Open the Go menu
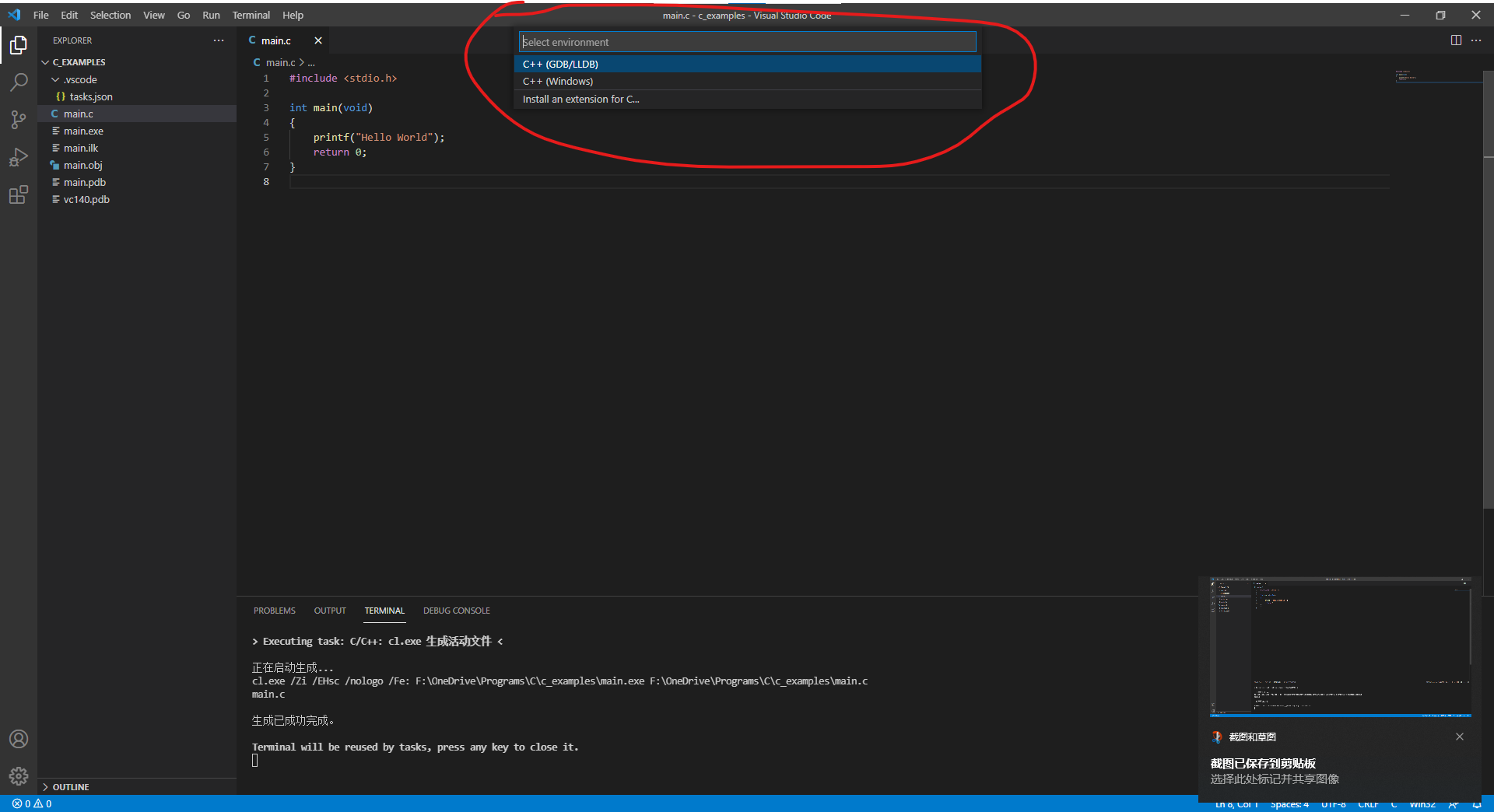Screen dimensions: 1494x812 184,15
